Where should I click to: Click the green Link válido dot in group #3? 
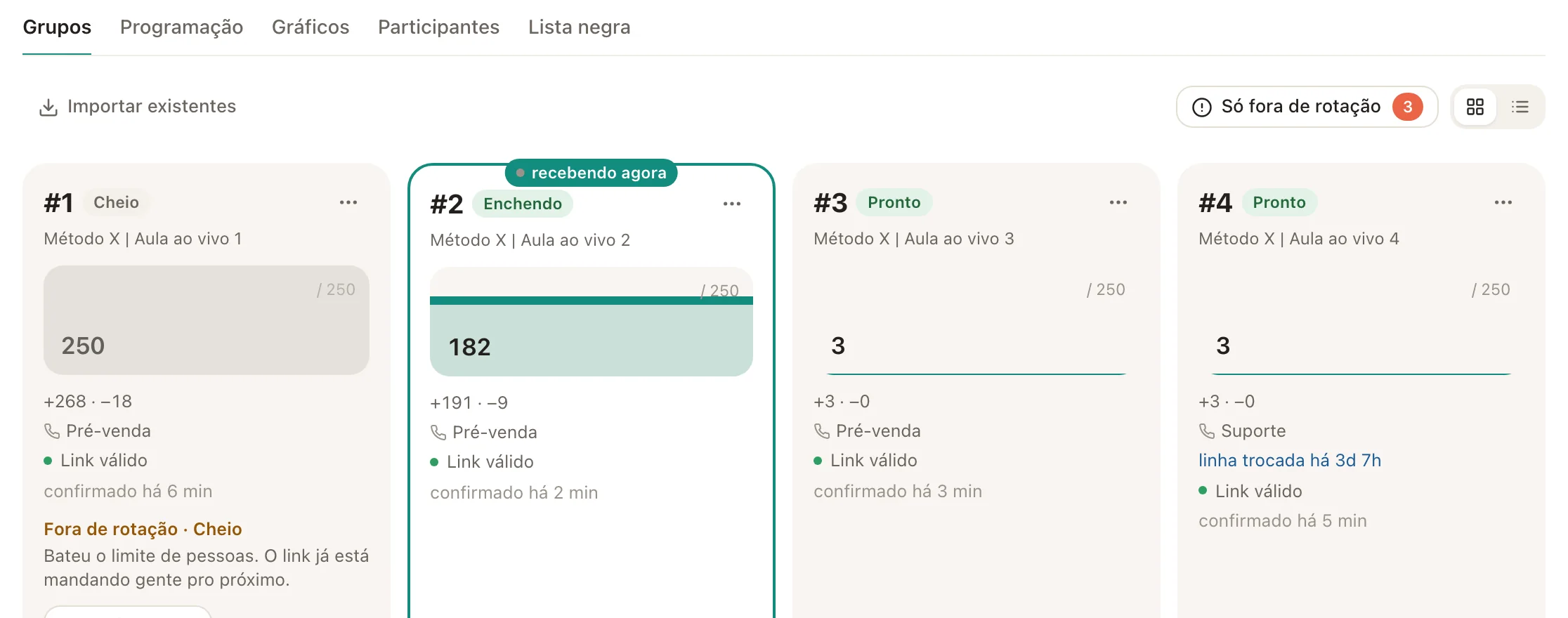pos(818,461)
